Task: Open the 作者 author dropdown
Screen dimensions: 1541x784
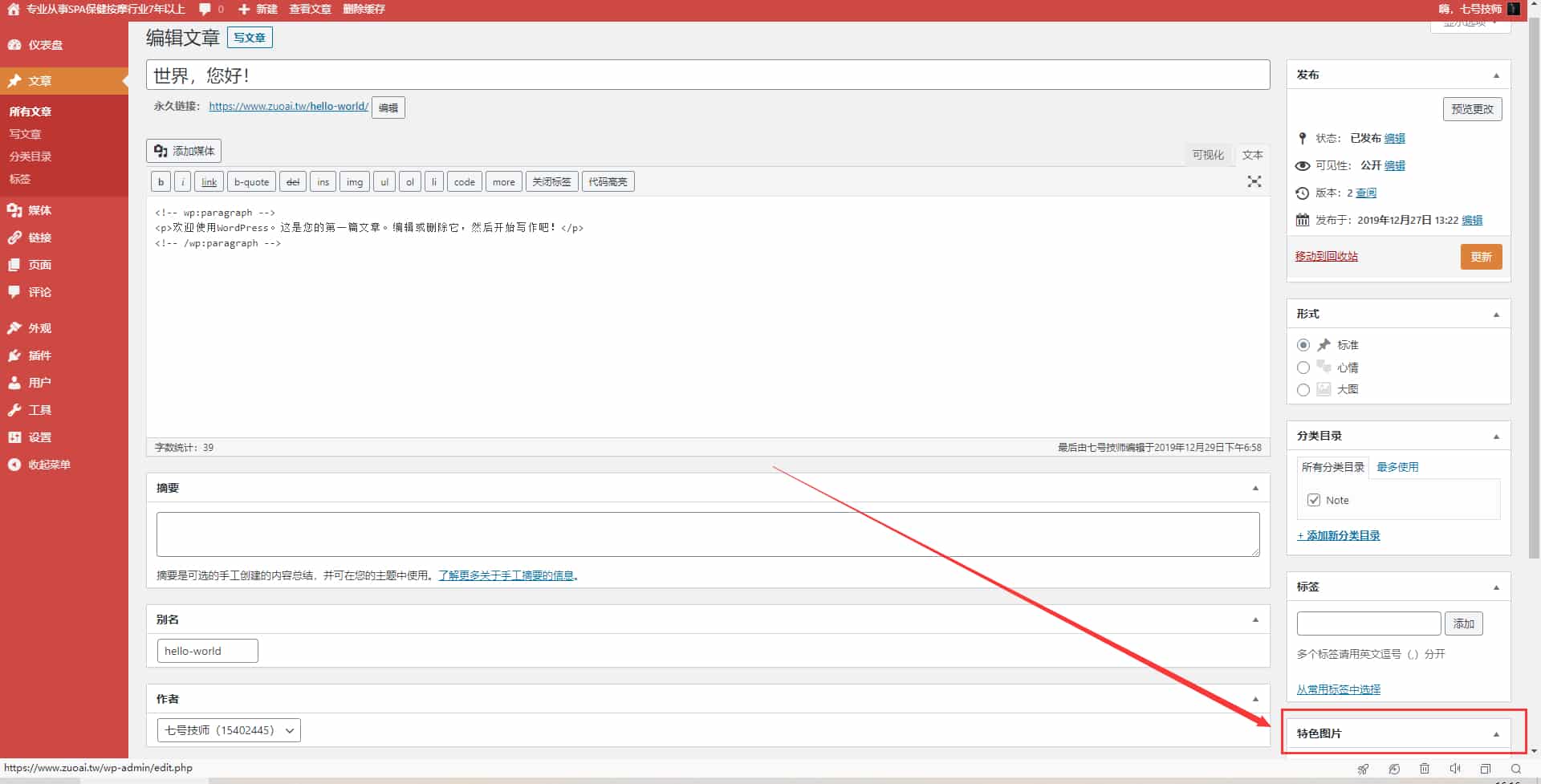Action: point(229,730)
